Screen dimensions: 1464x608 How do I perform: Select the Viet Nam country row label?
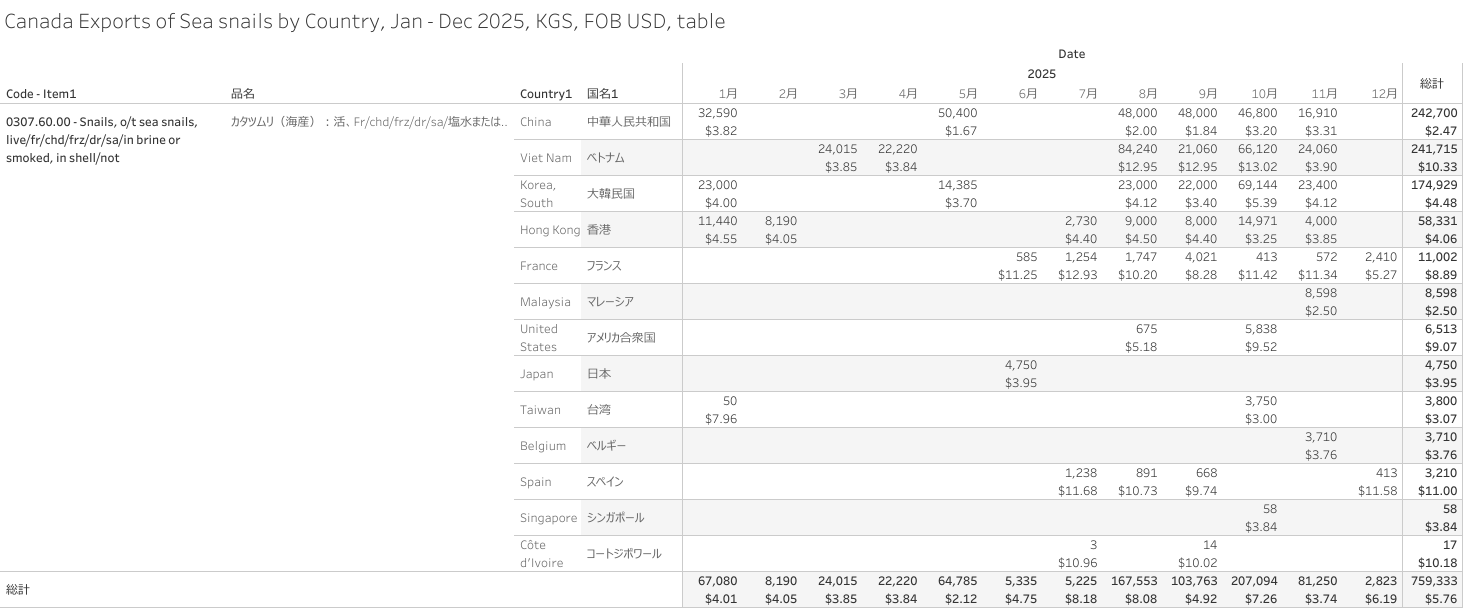click(x=545, y=158)
